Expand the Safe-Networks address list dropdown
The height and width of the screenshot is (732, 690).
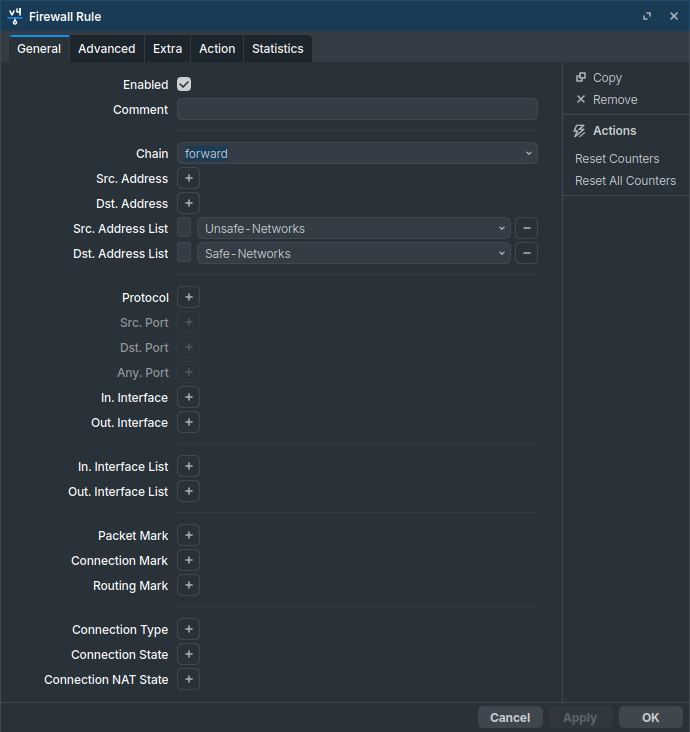click(353, 254)
